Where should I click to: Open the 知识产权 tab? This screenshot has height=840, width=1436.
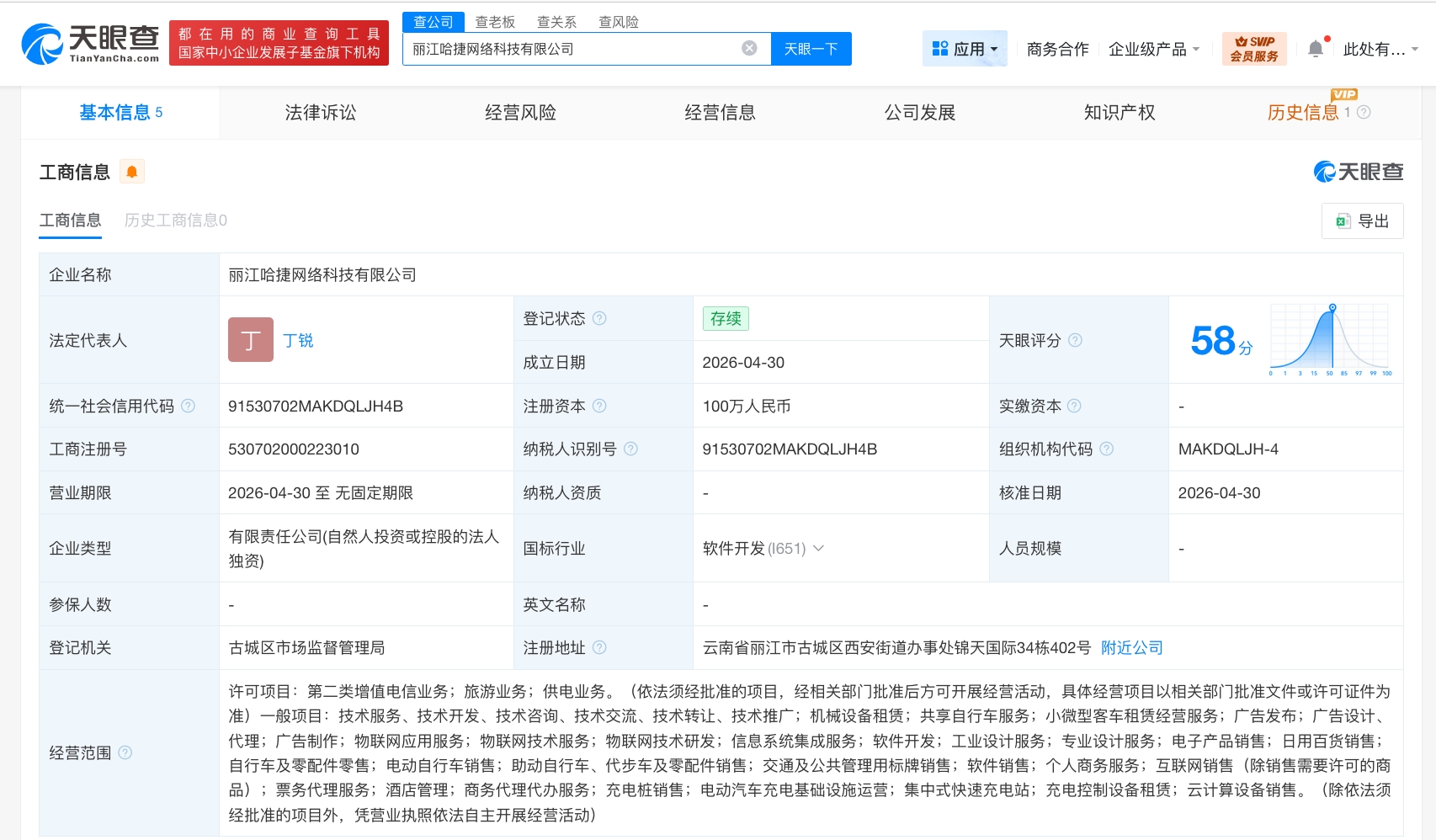point(1120,112)
